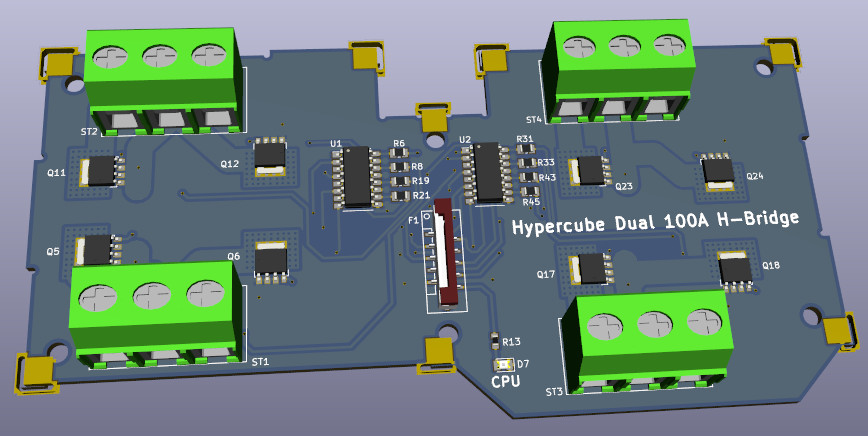Click the "Q17" reference label
The image size is (868, 436).
(546, 274)
